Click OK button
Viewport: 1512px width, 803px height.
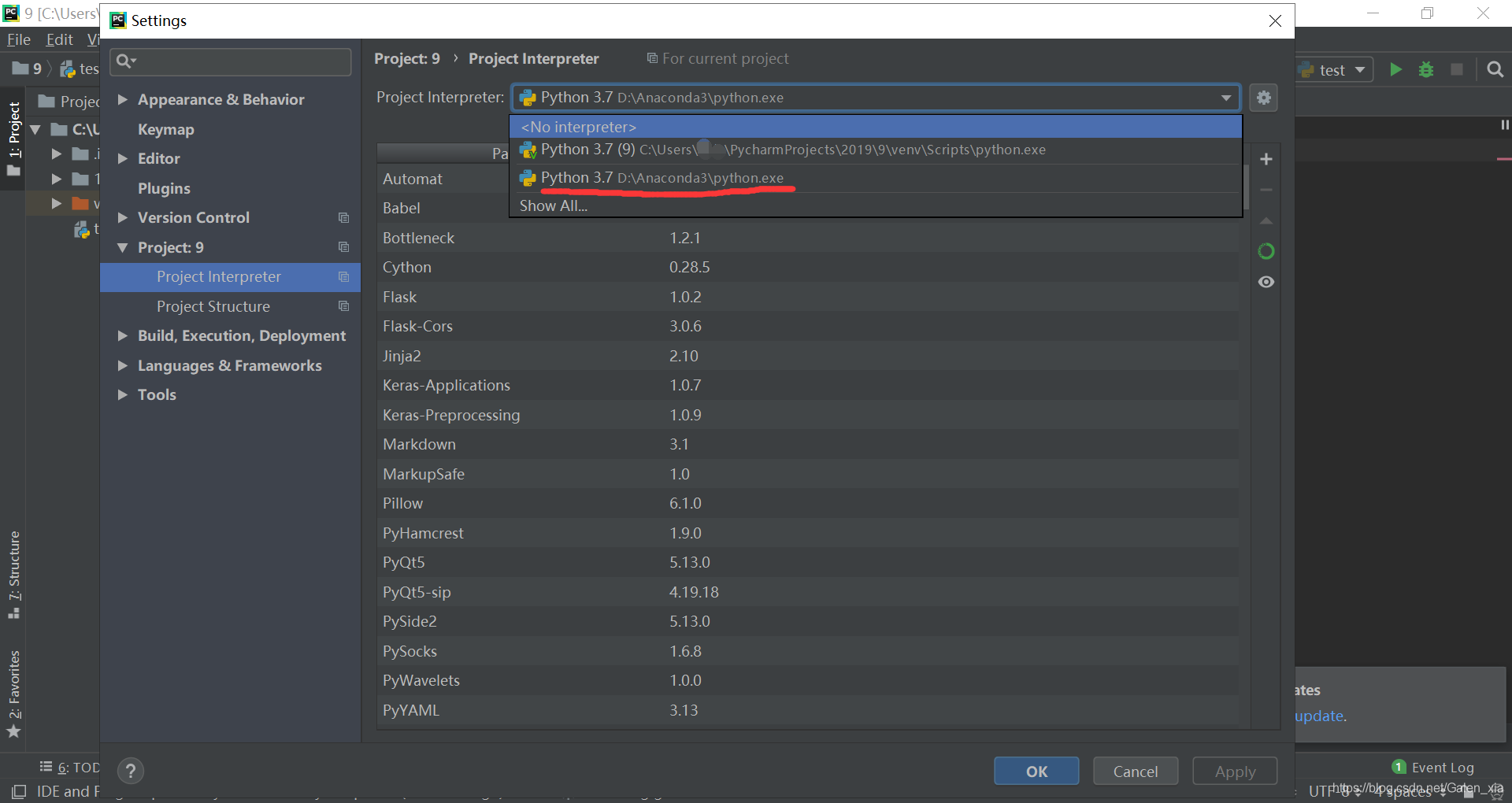(x=1036, y=772)
